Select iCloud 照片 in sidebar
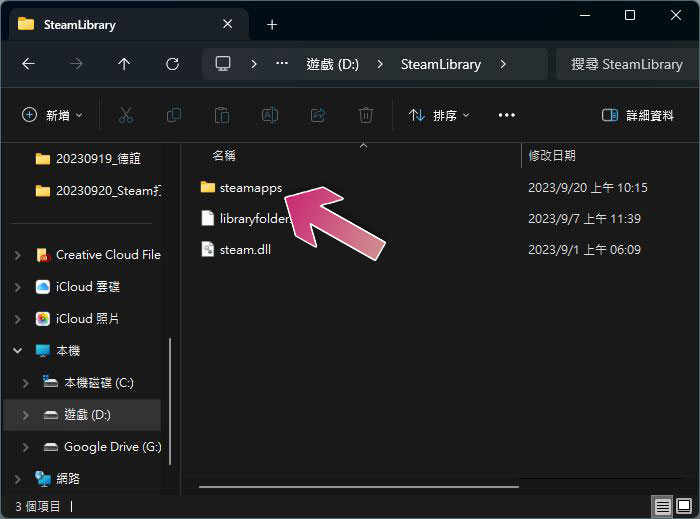Screen dimensions: 700x519 coord(77,319)
